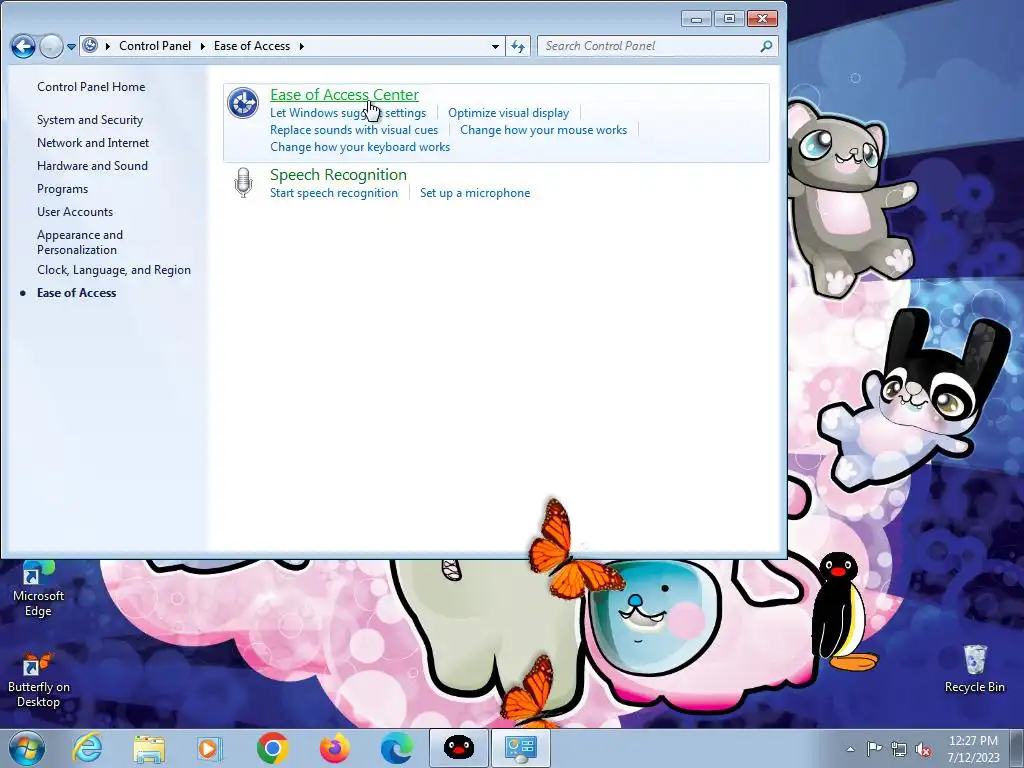Click Let Windows suggest settings link

click(x=348, y=113)
